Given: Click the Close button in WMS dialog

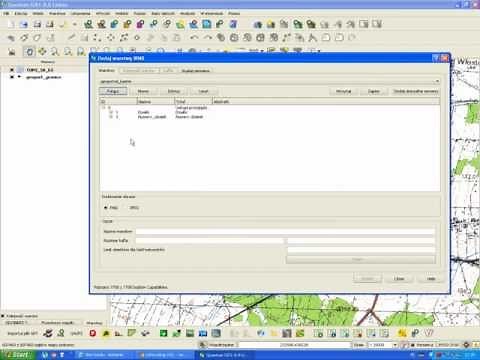Looking at the screenshot, I should coord(399,278).
